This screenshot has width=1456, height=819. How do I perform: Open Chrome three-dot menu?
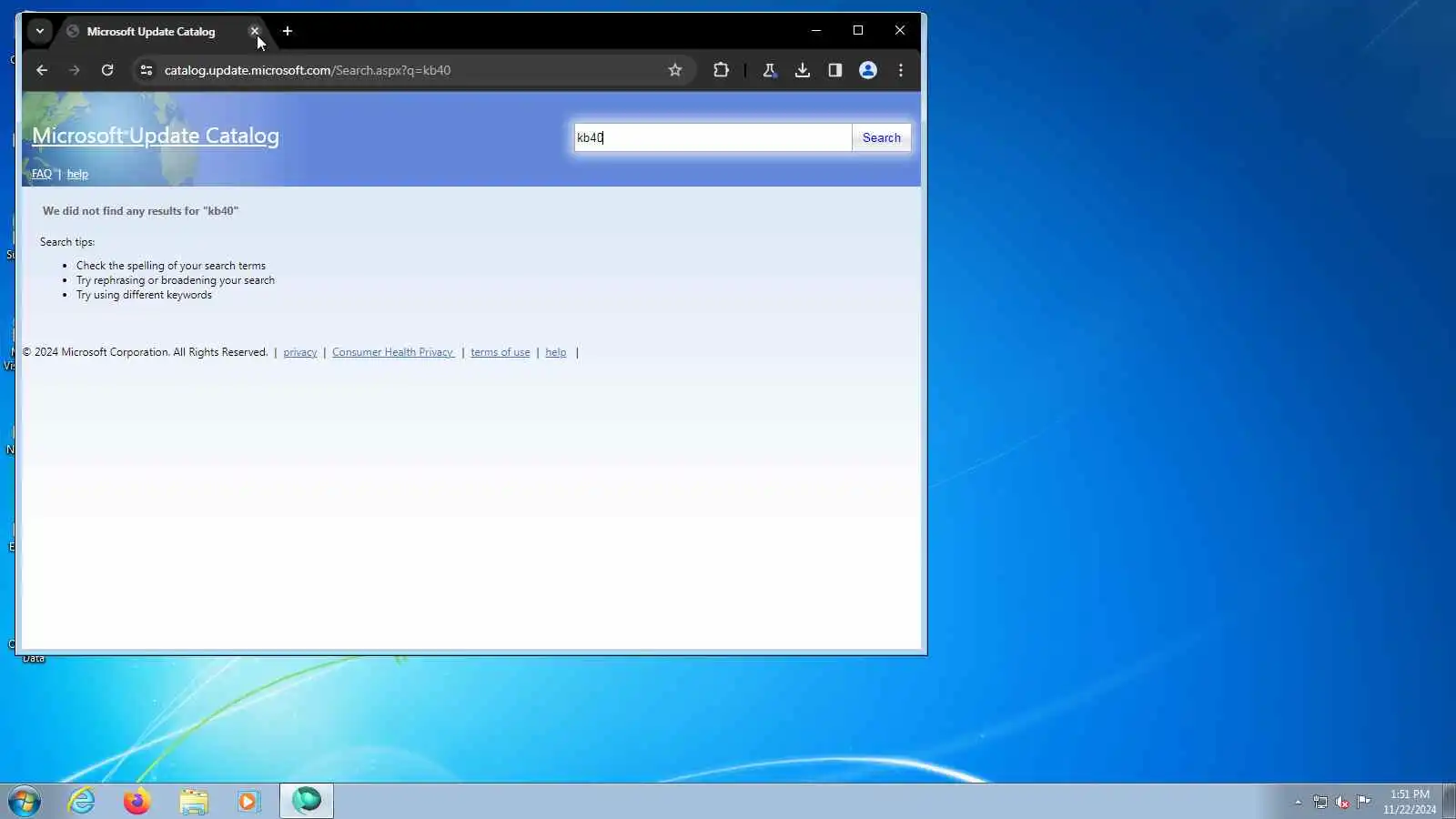[901, 70]
